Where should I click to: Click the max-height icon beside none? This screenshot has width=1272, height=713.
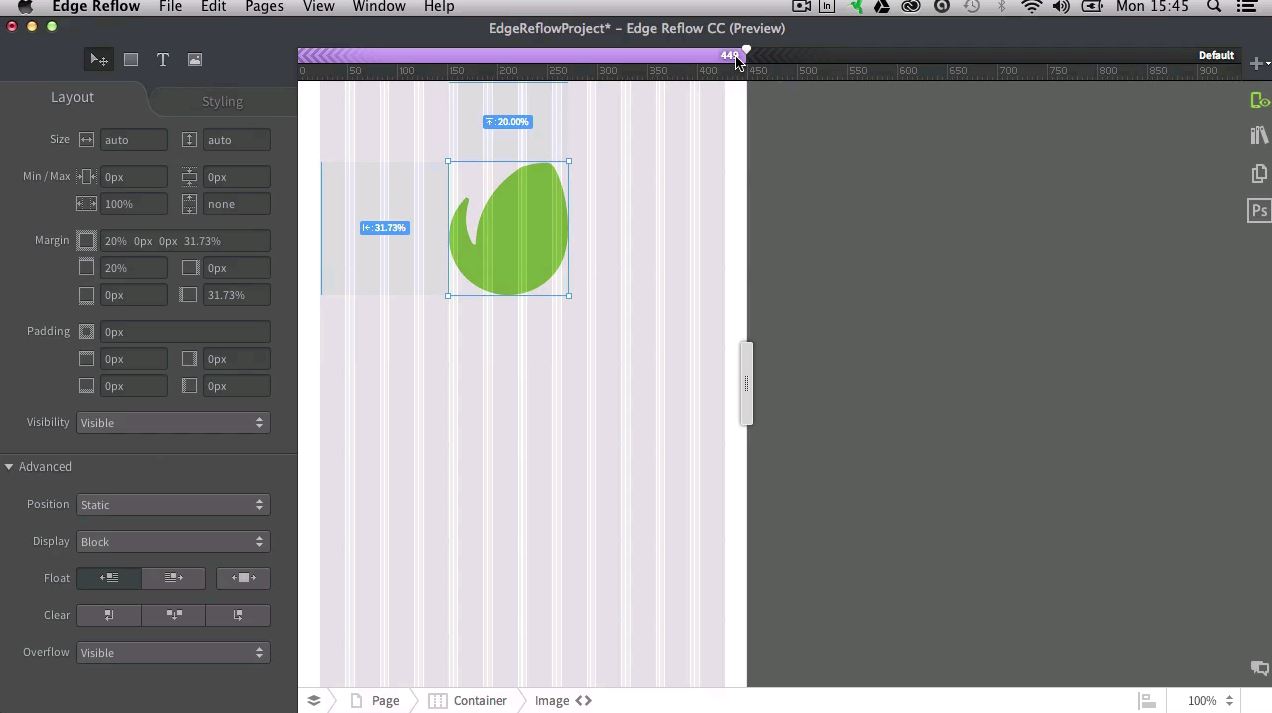189,204
